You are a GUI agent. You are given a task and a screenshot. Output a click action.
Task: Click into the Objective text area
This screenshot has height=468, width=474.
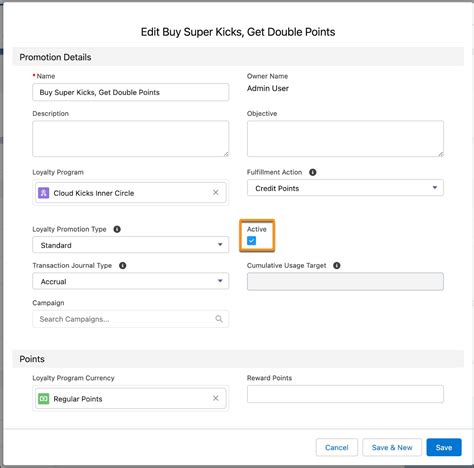[x=345, y=139]
